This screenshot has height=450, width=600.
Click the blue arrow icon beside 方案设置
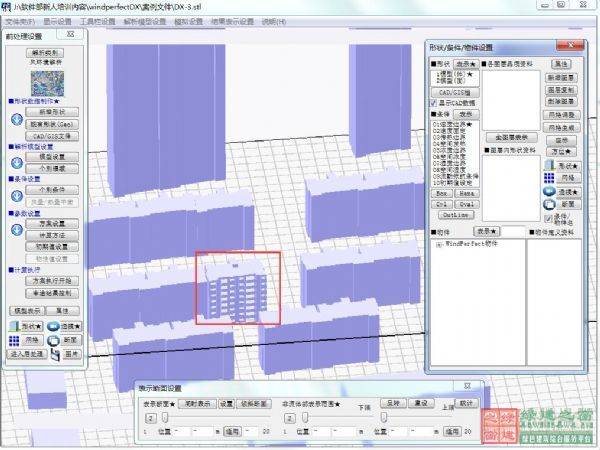pos(16,229)
